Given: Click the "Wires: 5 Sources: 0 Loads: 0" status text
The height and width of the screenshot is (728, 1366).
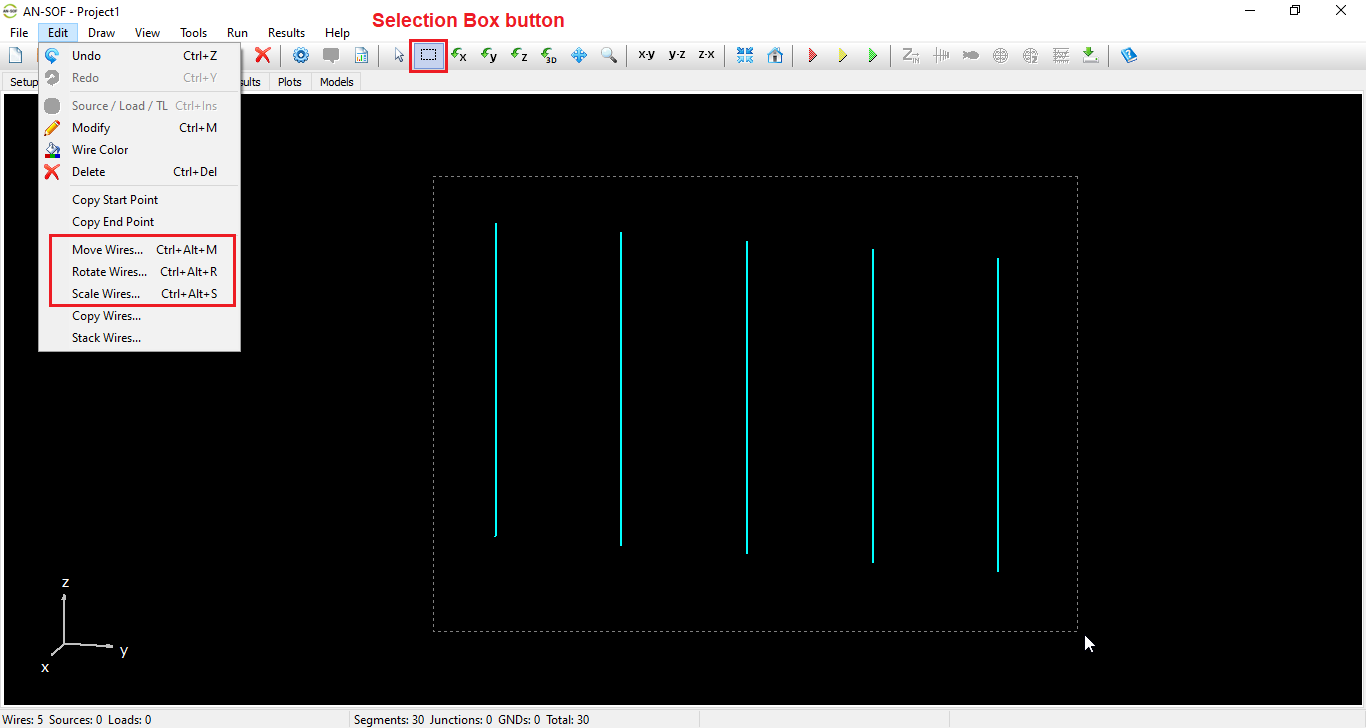Looking at the screenshot, I should pos(79,720).
